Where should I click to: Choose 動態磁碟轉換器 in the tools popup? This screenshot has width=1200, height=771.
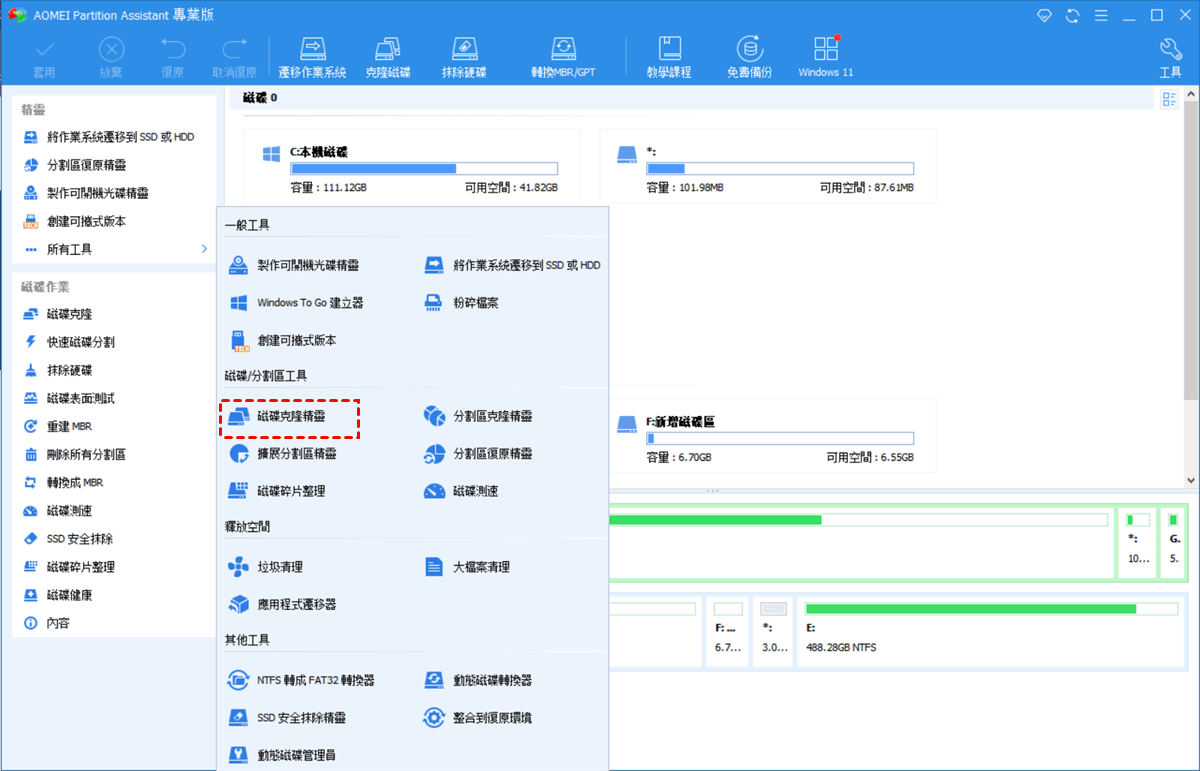478,680
